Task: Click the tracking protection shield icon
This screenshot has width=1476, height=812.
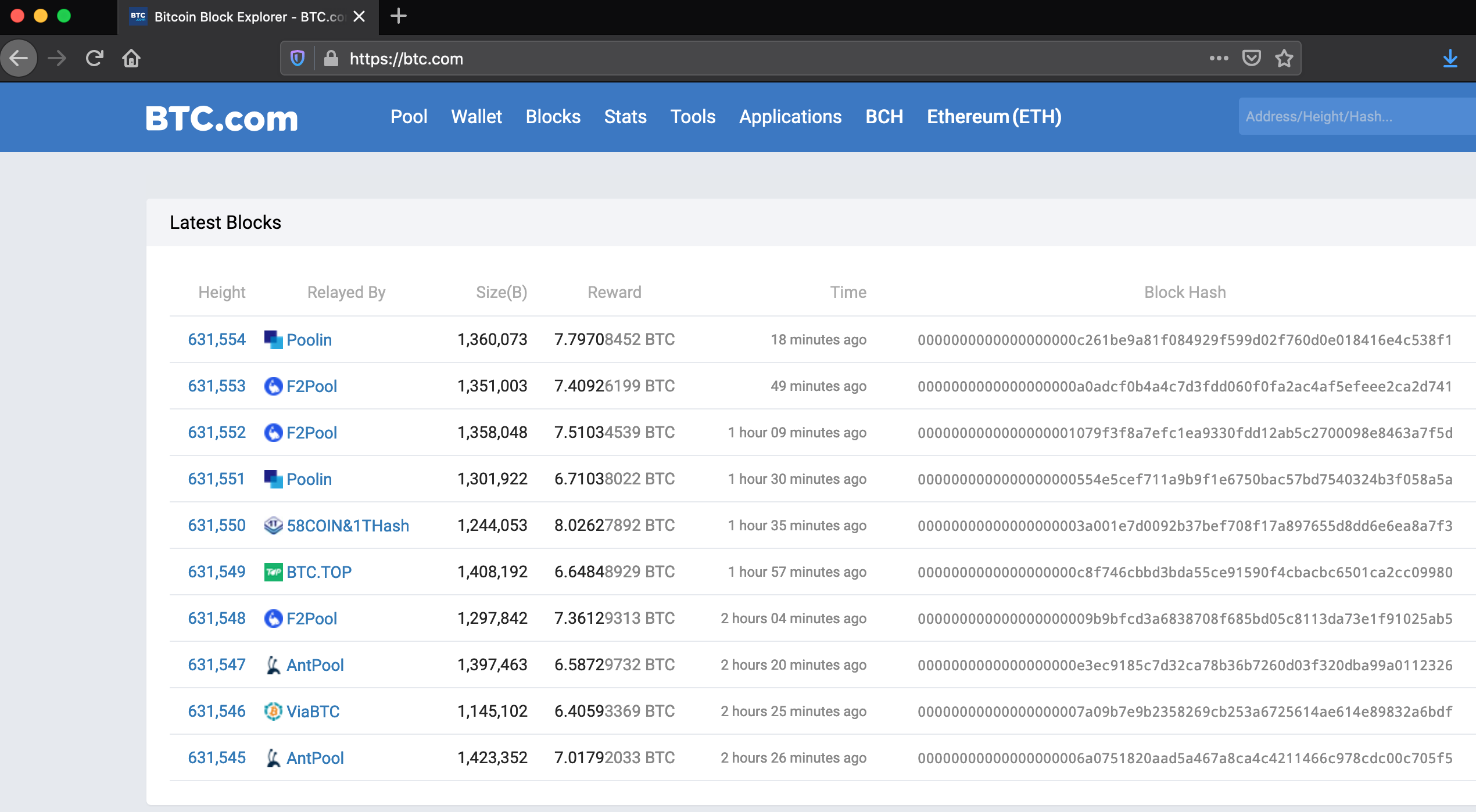Action: pos(298,58)
